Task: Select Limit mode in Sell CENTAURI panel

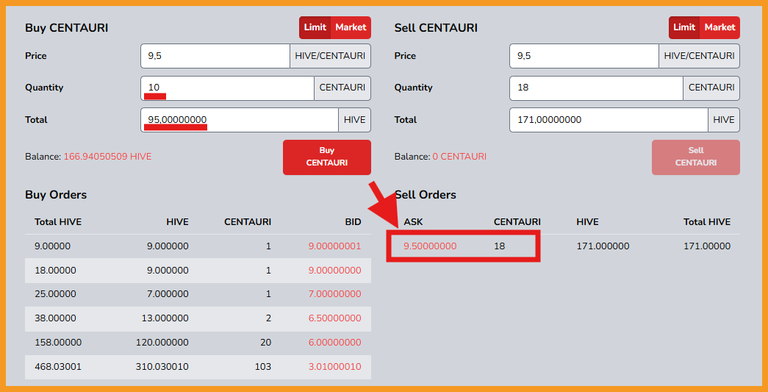Action: click(684, 27)
